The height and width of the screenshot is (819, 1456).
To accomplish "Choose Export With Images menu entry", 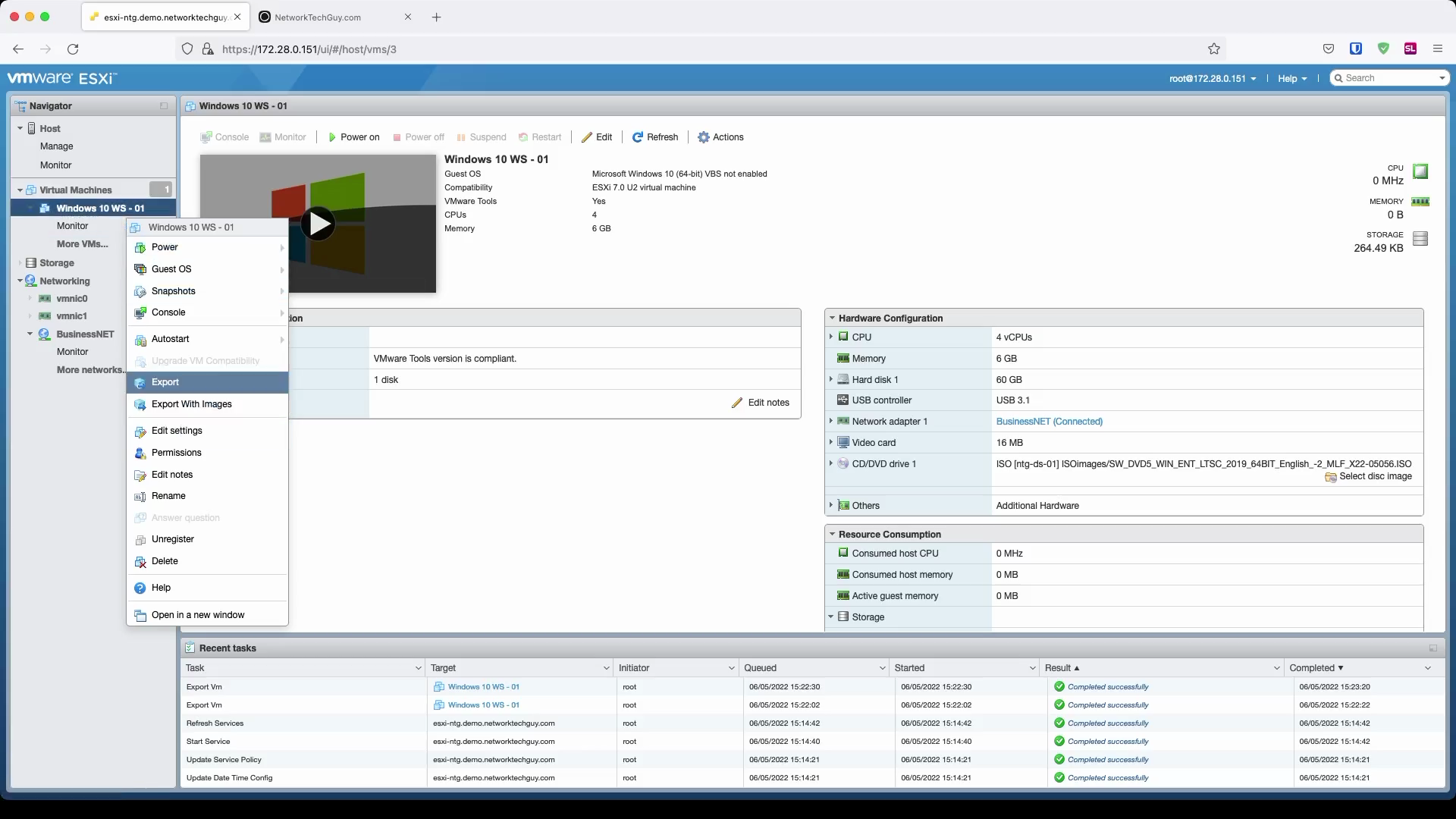I will click(x=207, y=404).
